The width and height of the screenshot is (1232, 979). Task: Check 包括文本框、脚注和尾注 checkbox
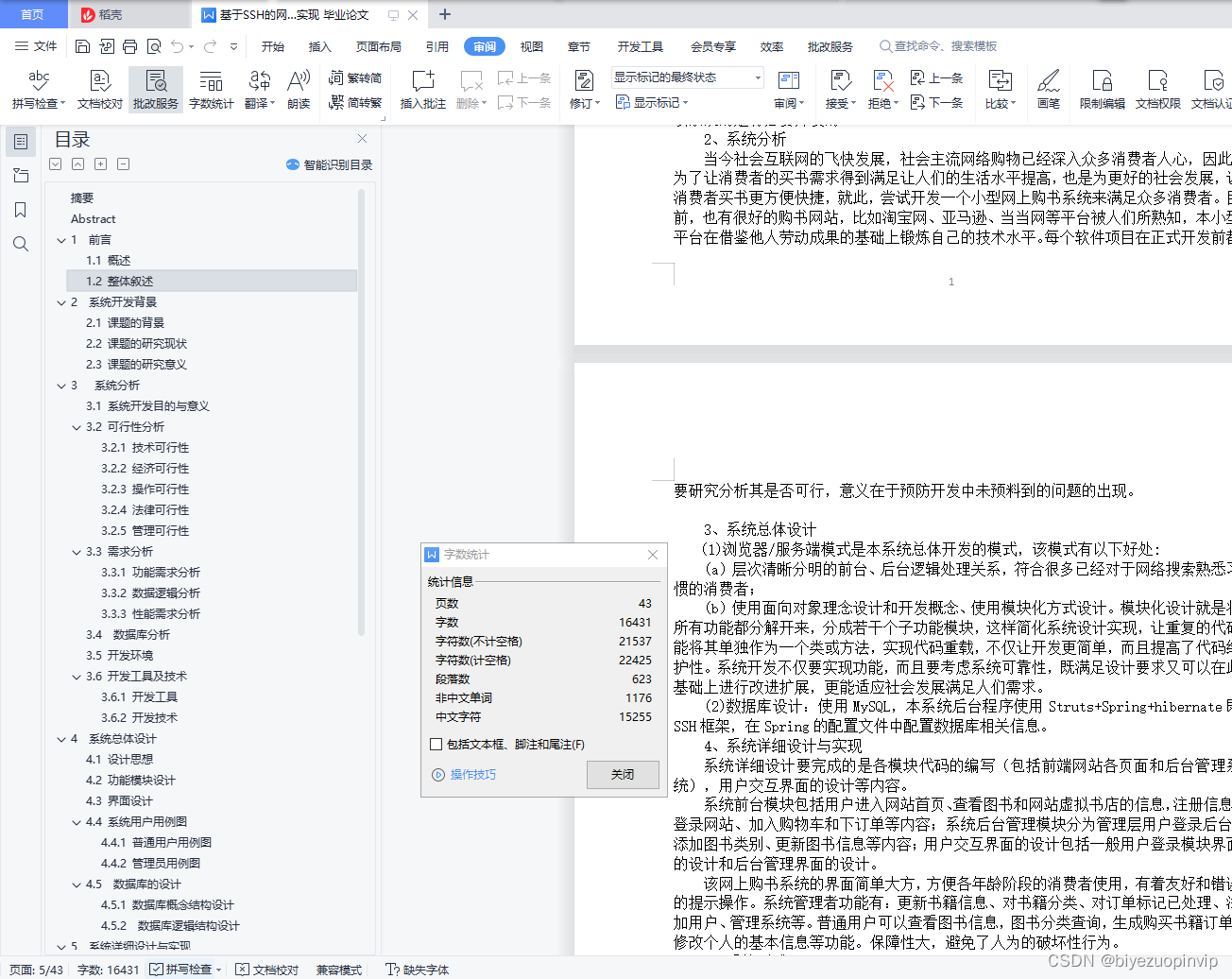(436, 745)
